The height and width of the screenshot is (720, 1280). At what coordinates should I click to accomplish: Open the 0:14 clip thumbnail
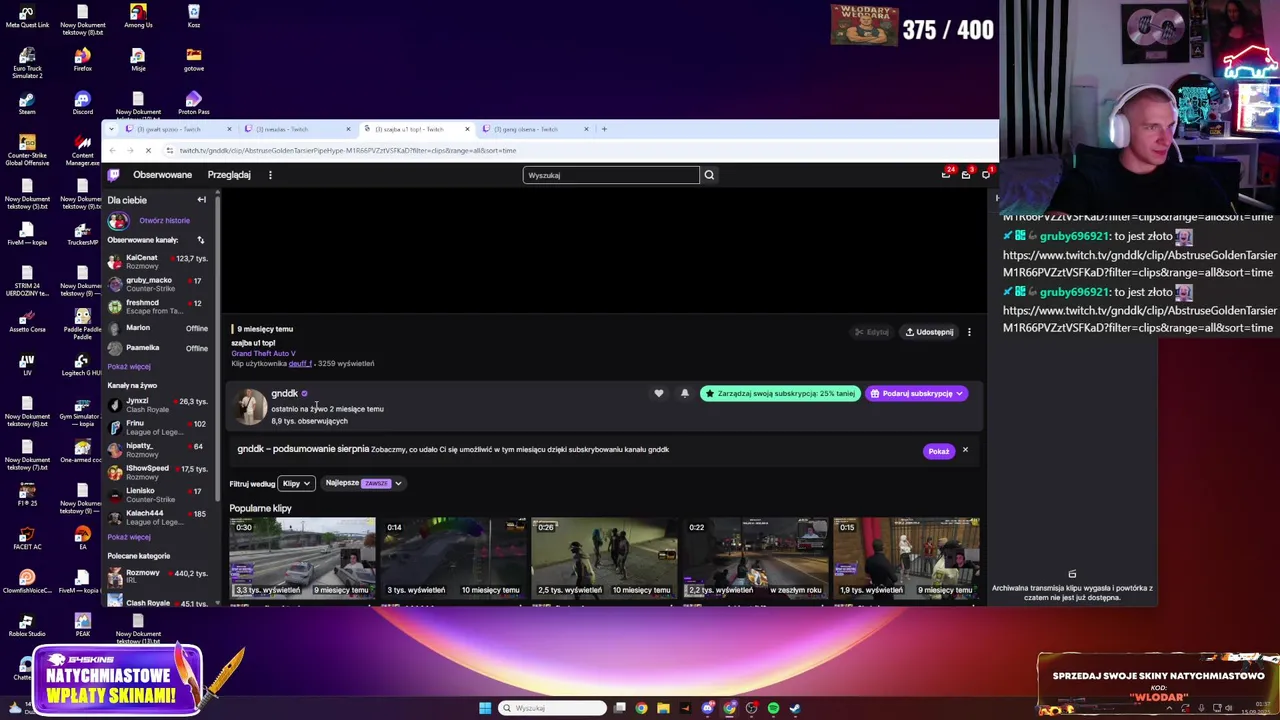click(x=453, y=557)
